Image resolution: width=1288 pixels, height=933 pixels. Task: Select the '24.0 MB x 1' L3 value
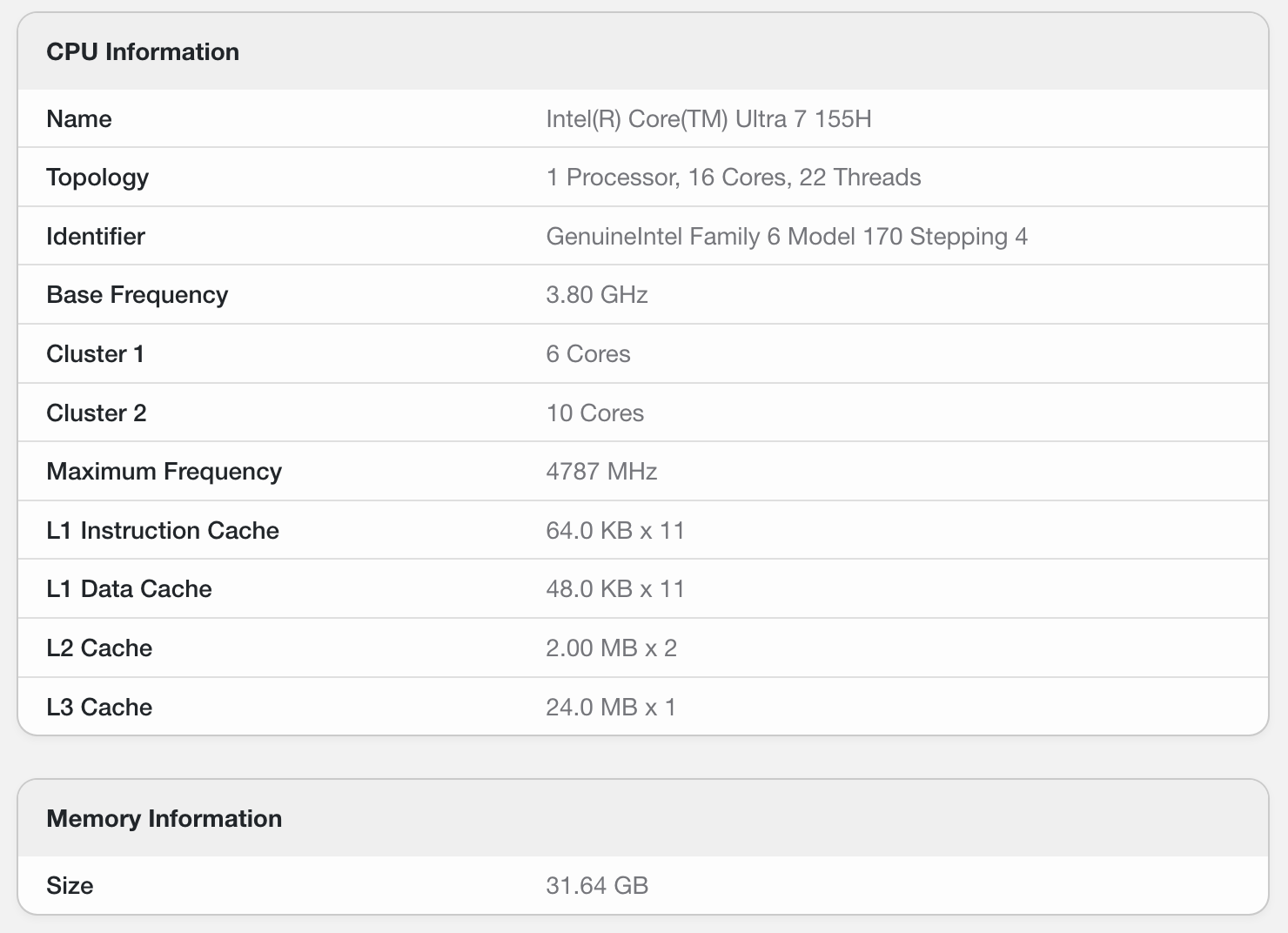pyautogui.click(x=610, y=708)
